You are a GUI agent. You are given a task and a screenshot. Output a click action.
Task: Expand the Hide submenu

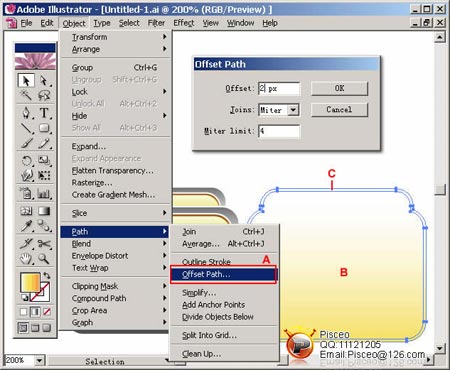coord(116,116)
